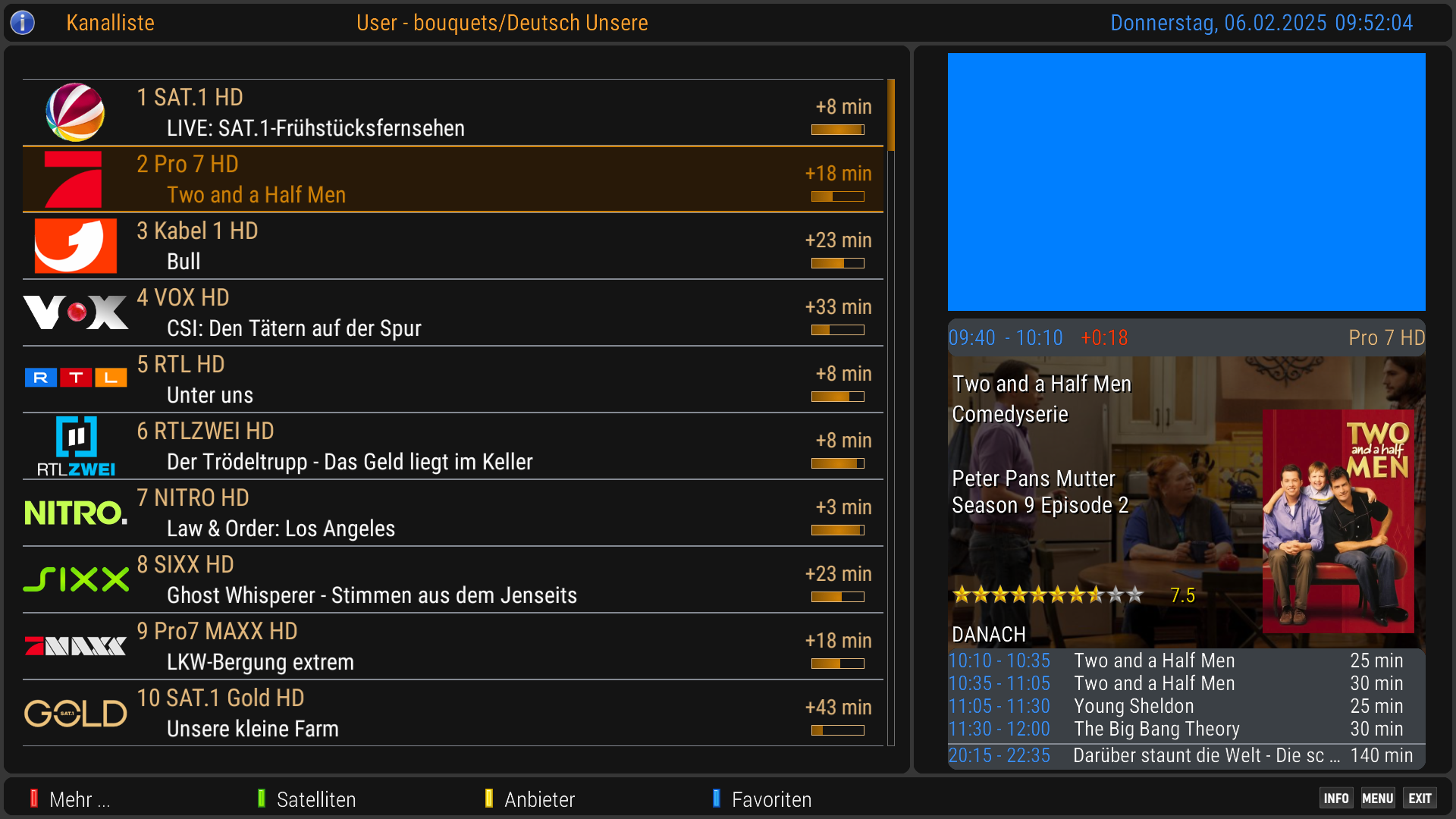Image resolution: width=1456 pixels, height=819 pixels.
Task: Click the RTLZWEI channel logo
Action: click(x=76, y=446)
